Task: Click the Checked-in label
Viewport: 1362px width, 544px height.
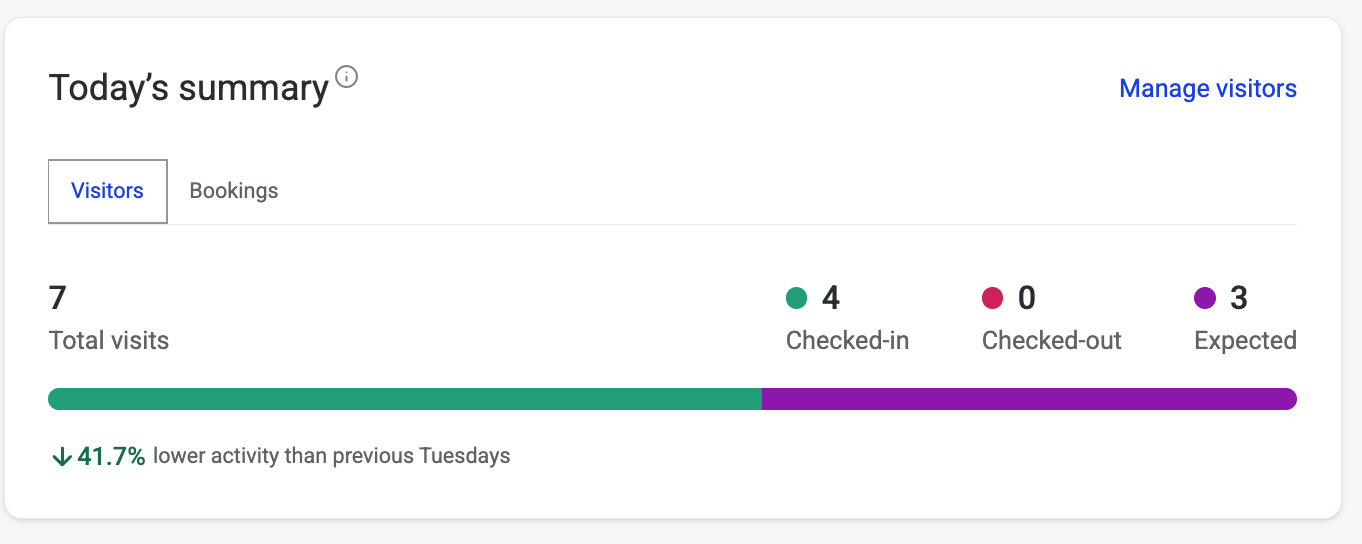Action: click(847, 341)
